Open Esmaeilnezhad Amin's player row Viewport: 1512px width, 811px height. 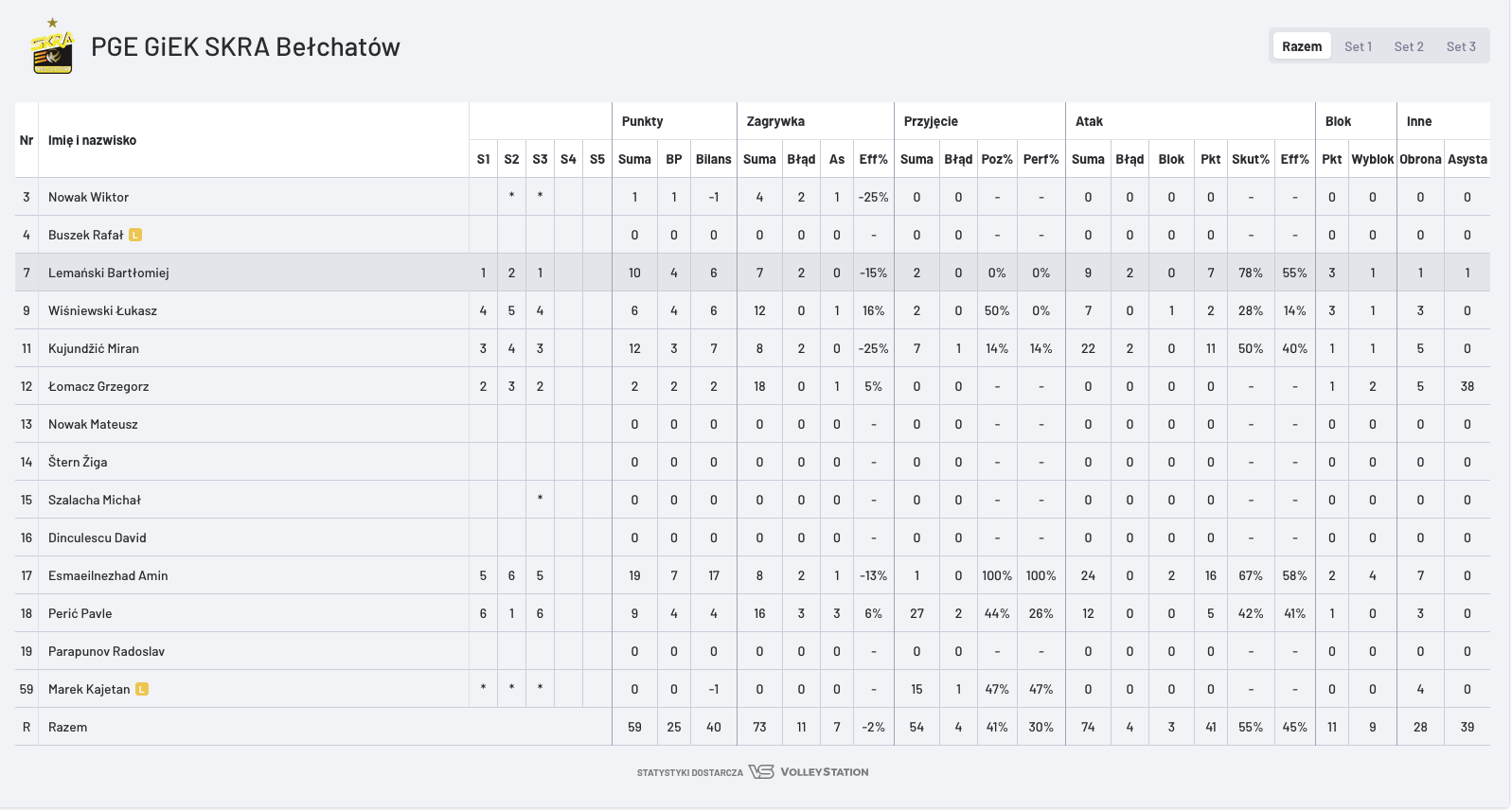pyautogui.click(x=108, y=575)
